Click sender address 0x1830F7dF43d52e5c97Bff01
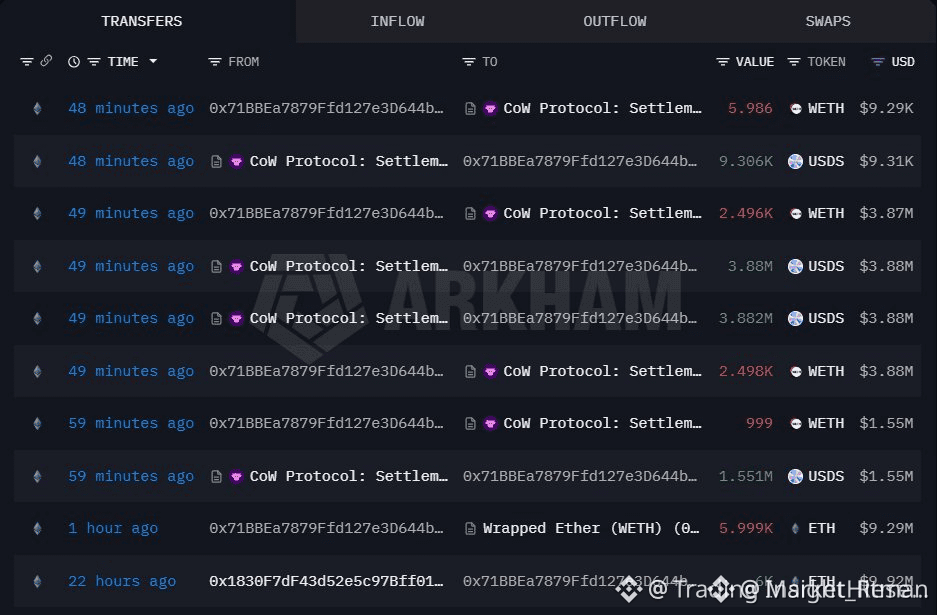The width and height of the screenshot is (937, 615). pyautogui.click(x=326, y=581)
